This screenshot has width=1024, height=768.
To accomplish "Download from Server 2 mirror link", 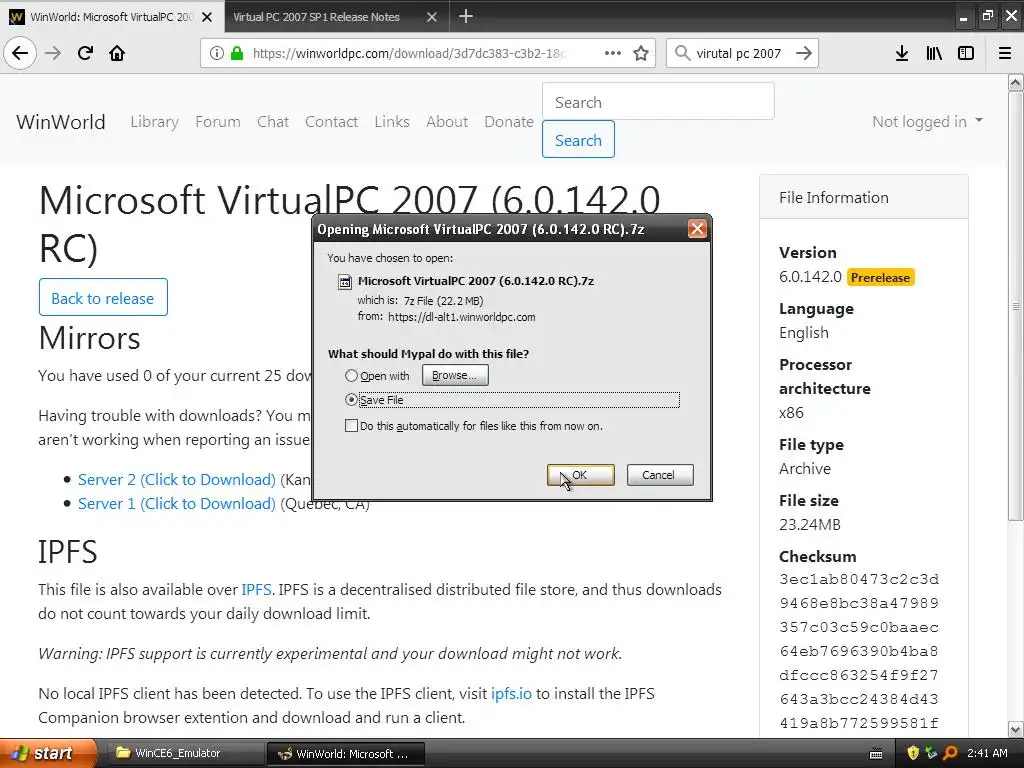I will point(176,479).
